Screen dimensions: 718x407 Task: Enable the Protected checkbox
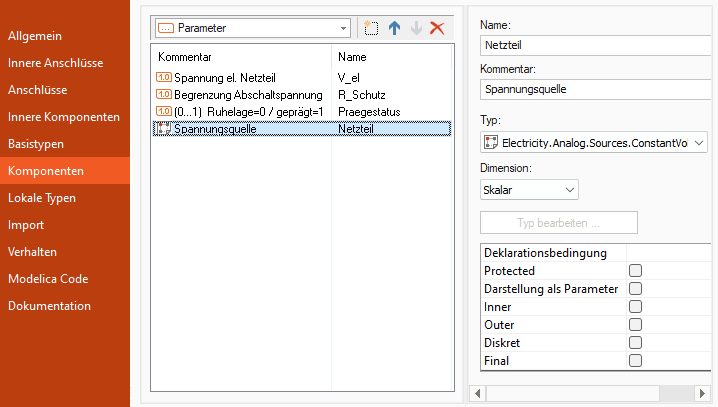[635, 271]
